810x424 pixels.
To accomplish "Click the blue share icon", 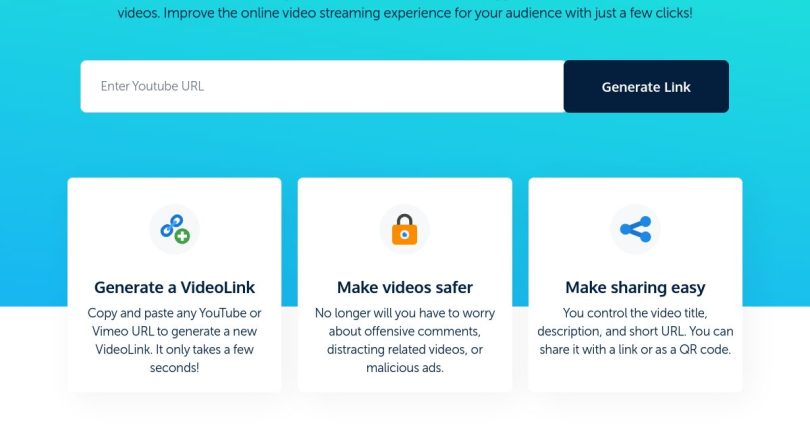I will click(x=635, y=230).
